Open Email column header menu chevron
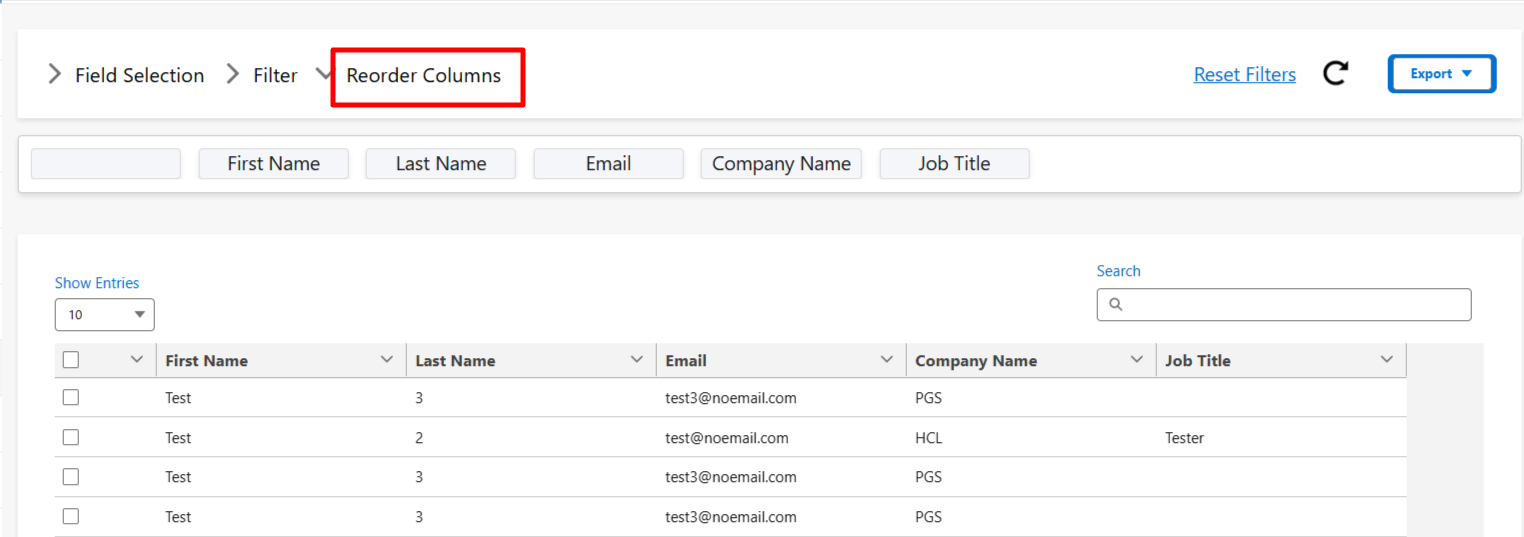 [x=886, y=360]
